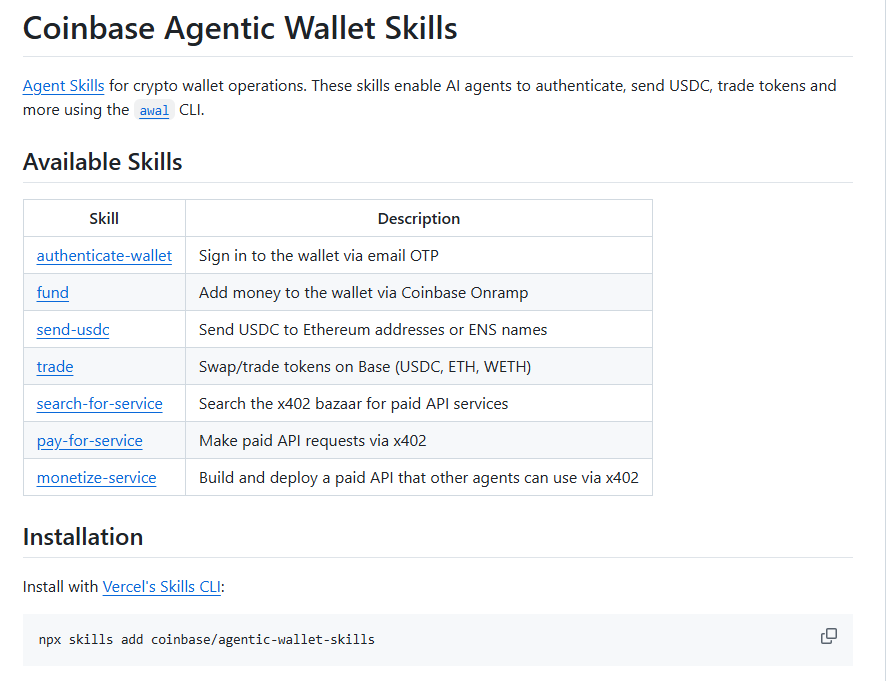Click the Available Skills heading

pyautogui.click(x=102, y=162)
